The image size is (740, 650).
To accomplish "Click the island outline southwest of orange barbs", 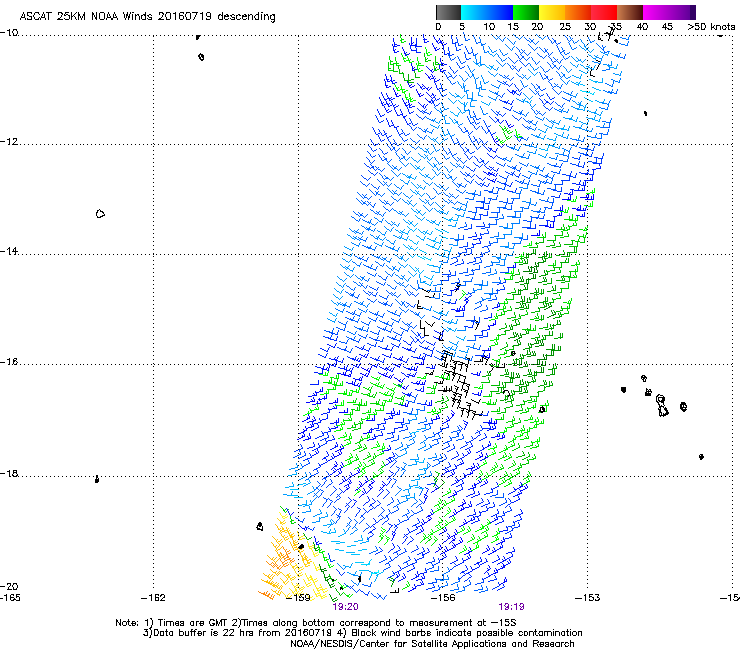I will tap(260, 526).
